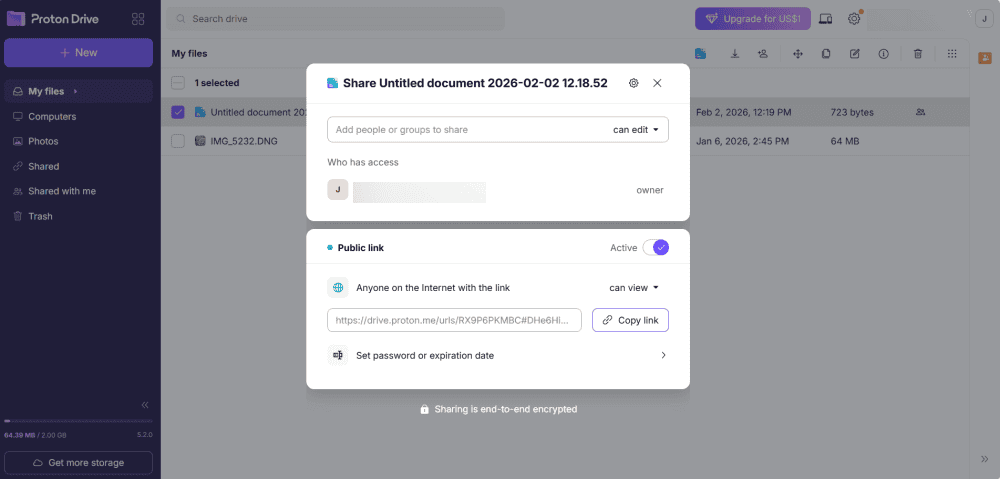The height and width of the screenshot is (479, 1000).
Task: Open Shared with me in sidebar
Action: pyautogui.click(x=61, y=191)
